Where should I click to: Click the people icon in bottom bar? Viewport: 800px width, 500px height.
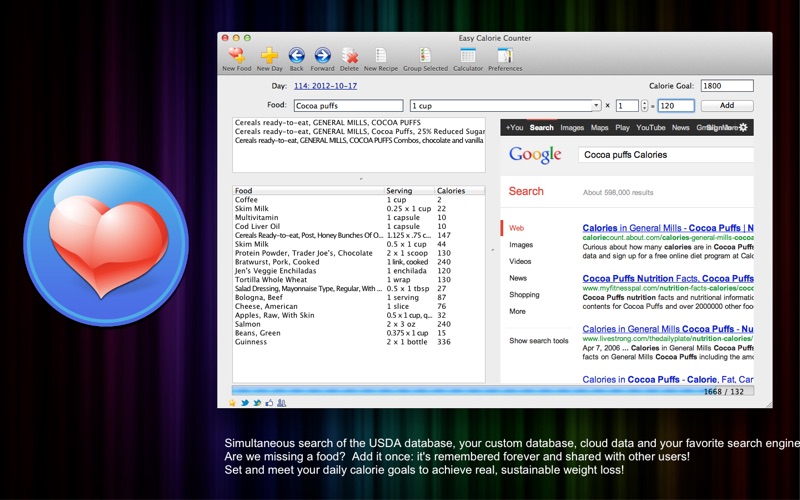click(x=282, y=403)
